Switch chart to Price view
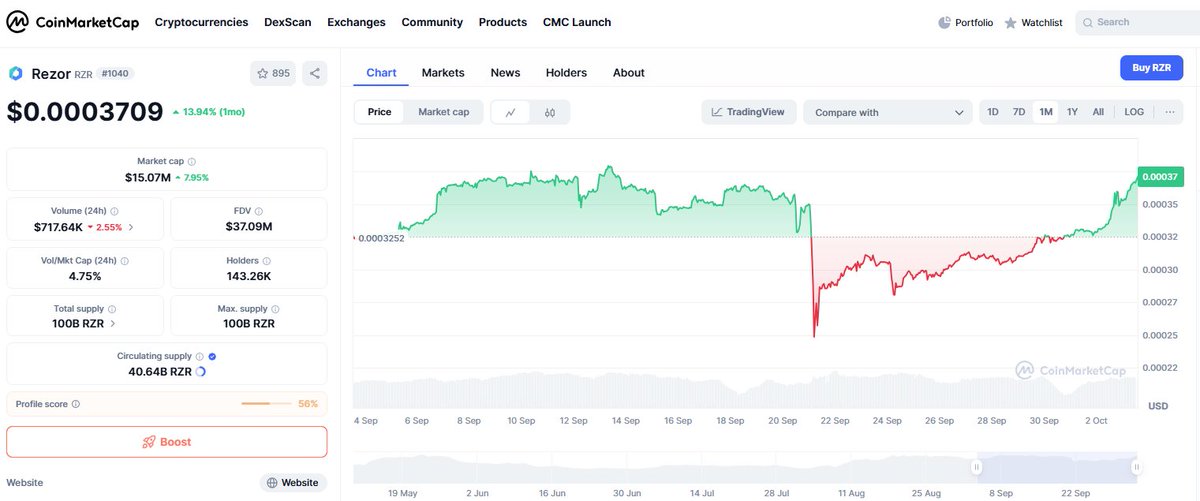This screenshot has width=1200, height=501. [380, 112]
